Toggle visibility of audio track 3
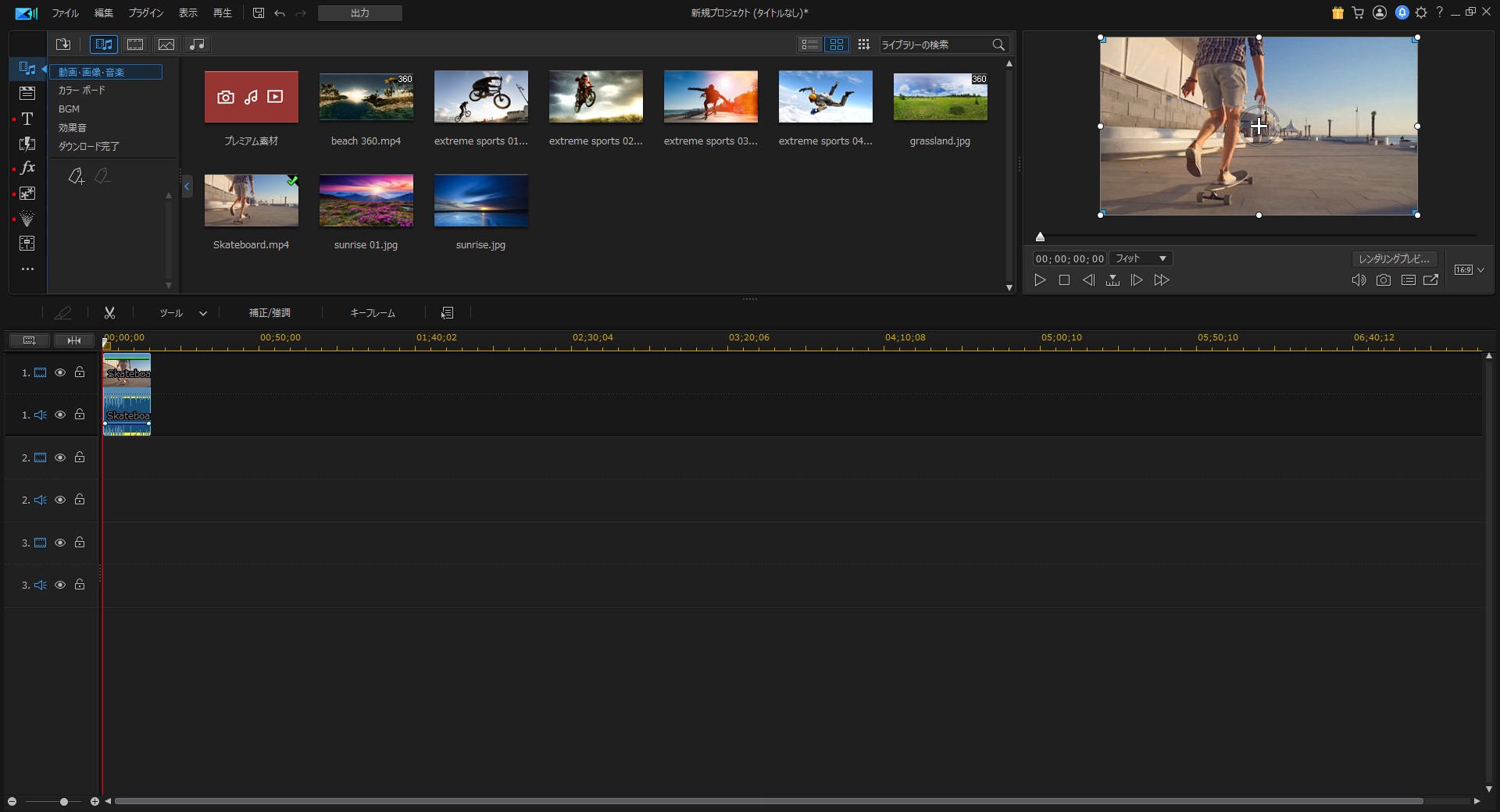Image resolution: width=1500 pixels, height=812 pixels. pos(60,585)
